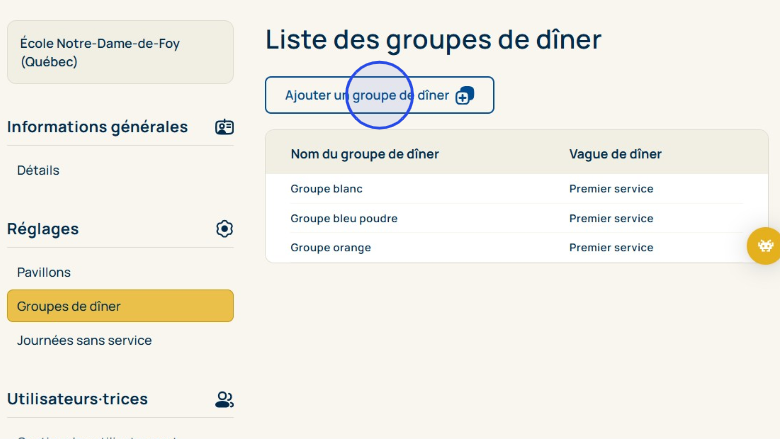Click the ID card icon beside Informations générales
The width and height of the screenshot is (780, 439).
click(224, 127)
